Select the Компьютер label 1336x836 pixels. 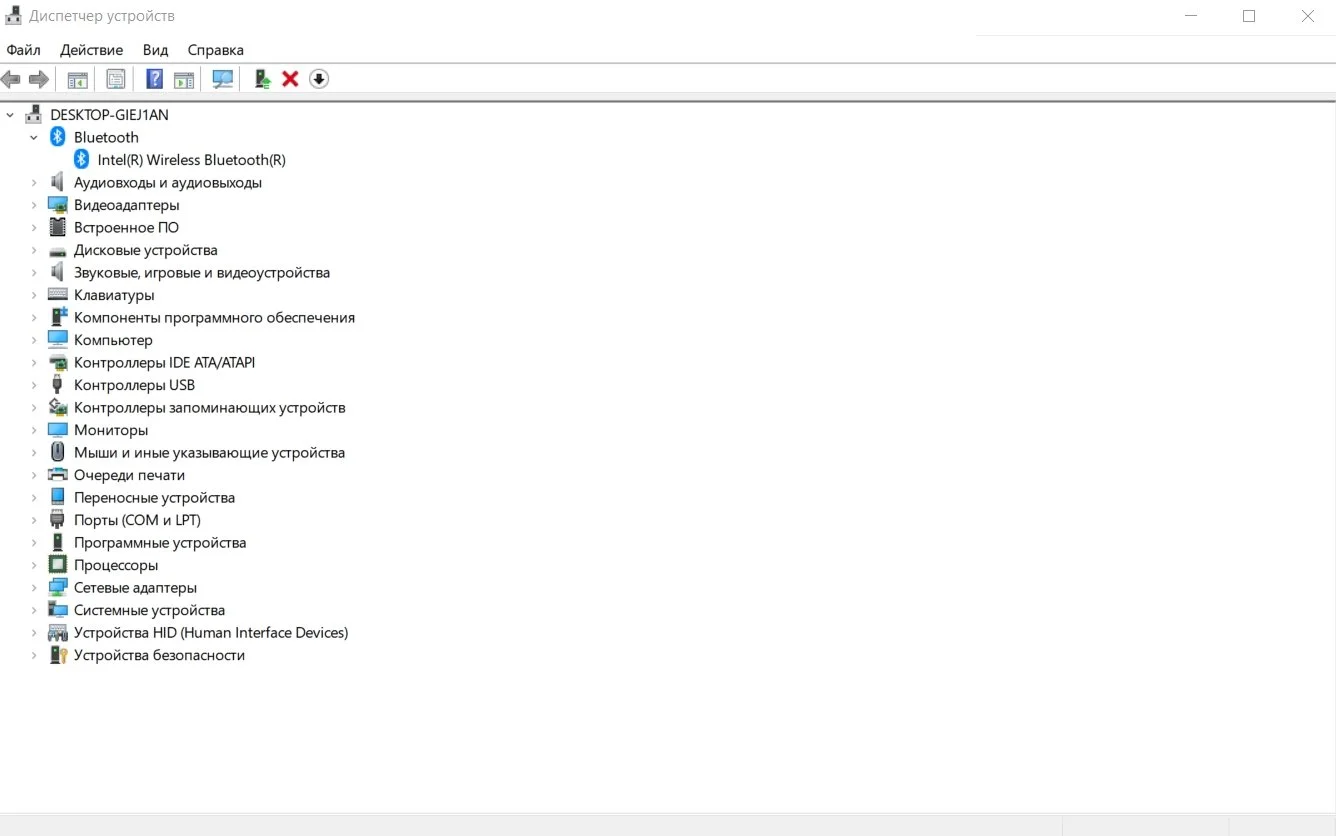click(x=113, y=340)
